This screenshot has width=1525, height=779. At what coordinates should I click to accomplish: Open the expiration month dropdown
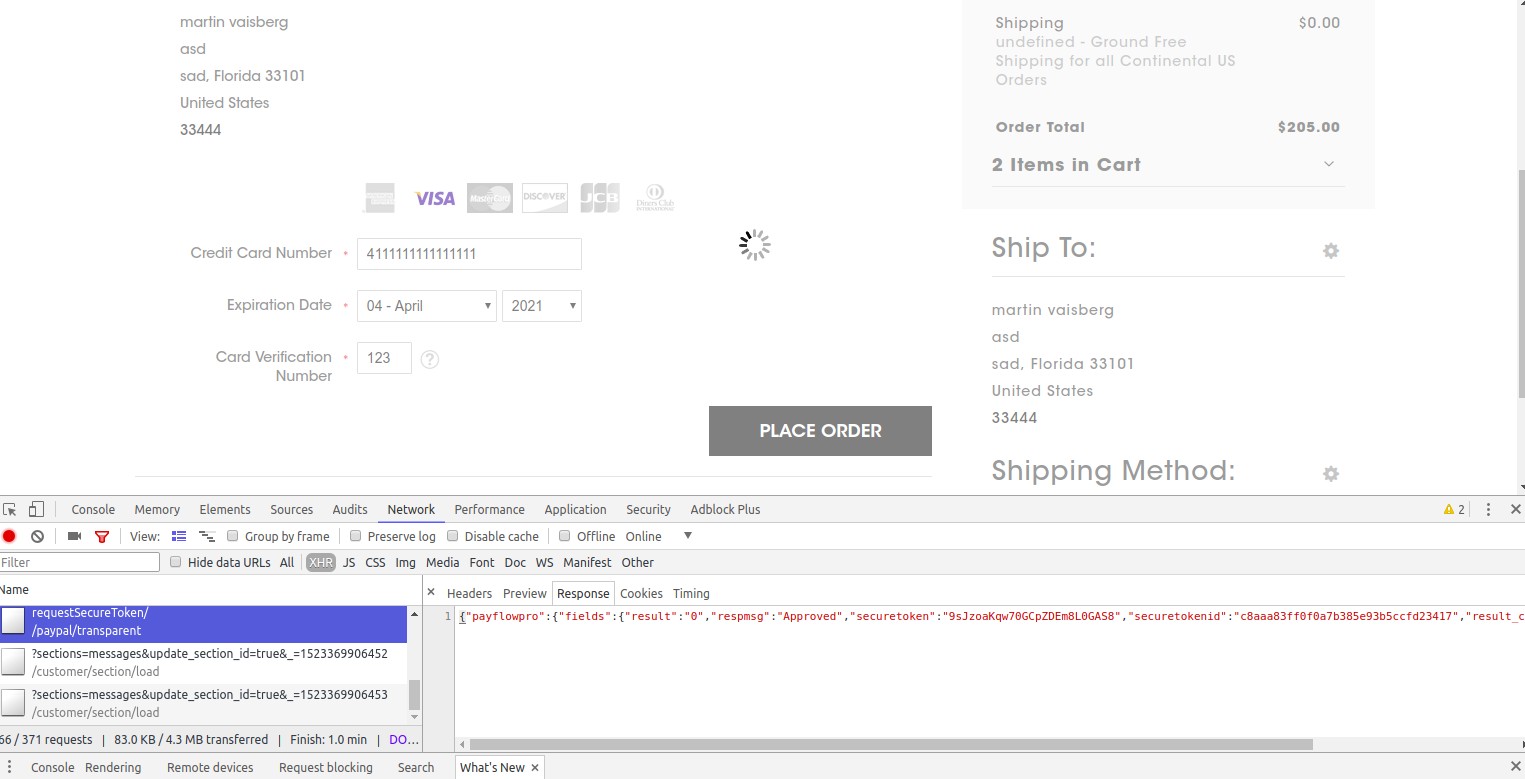(426, 305)
